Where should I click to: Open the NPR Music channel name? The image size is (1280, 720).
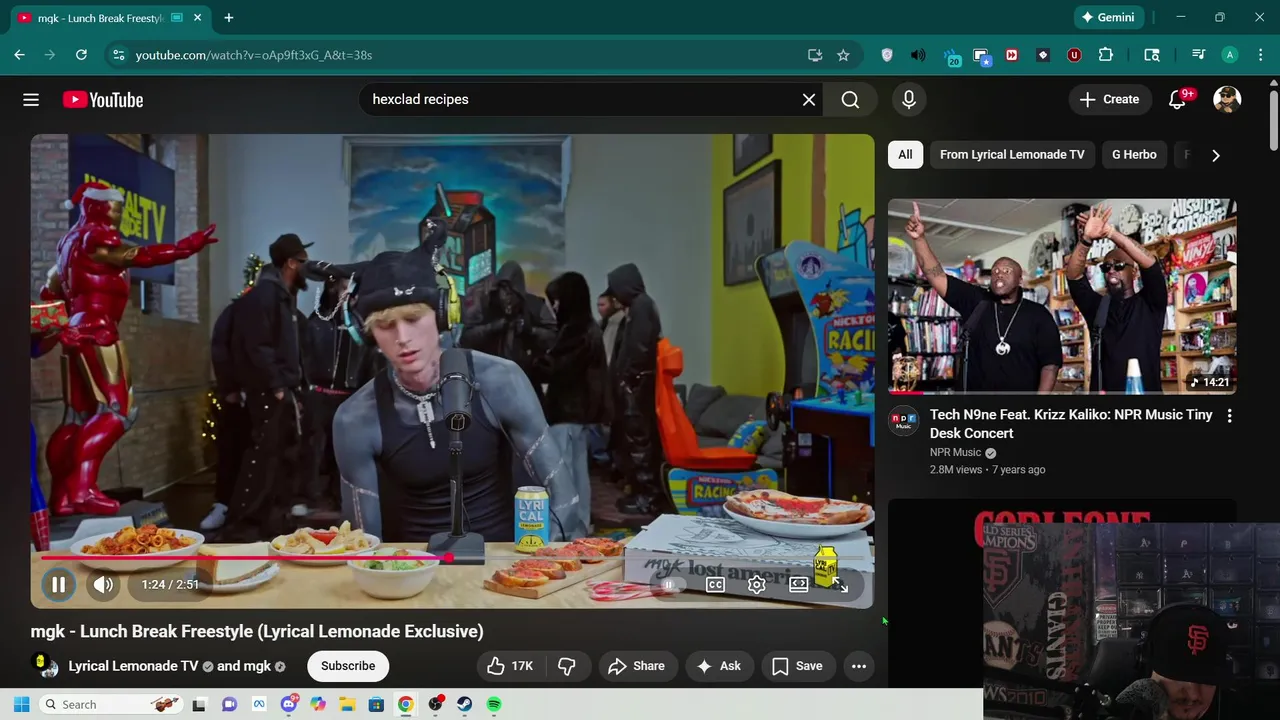955,453
